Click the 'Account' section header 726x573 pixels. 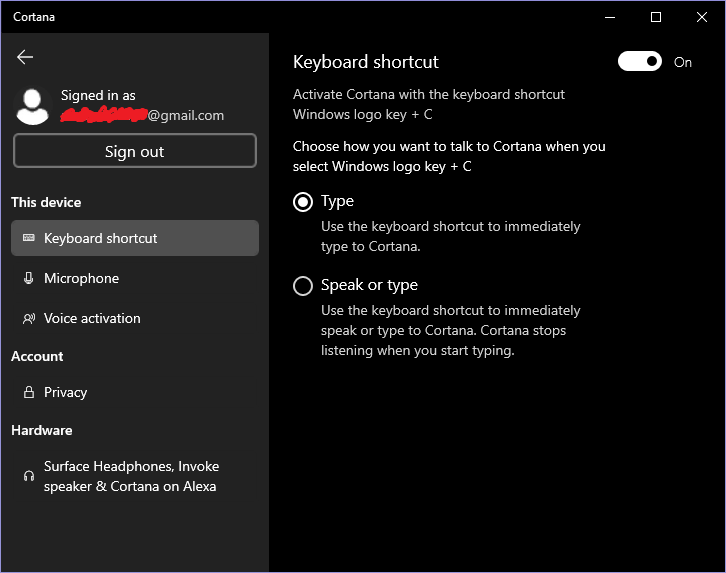[x=37, y=356]
